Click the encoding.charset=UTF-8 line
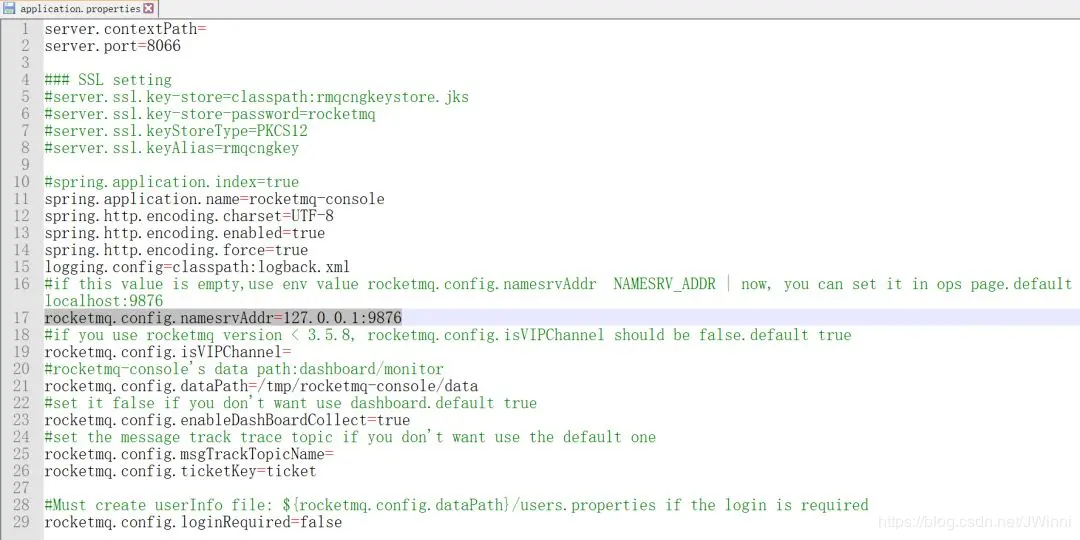Viewport: 1080px width, 540px height. click(x=189, y=216)
